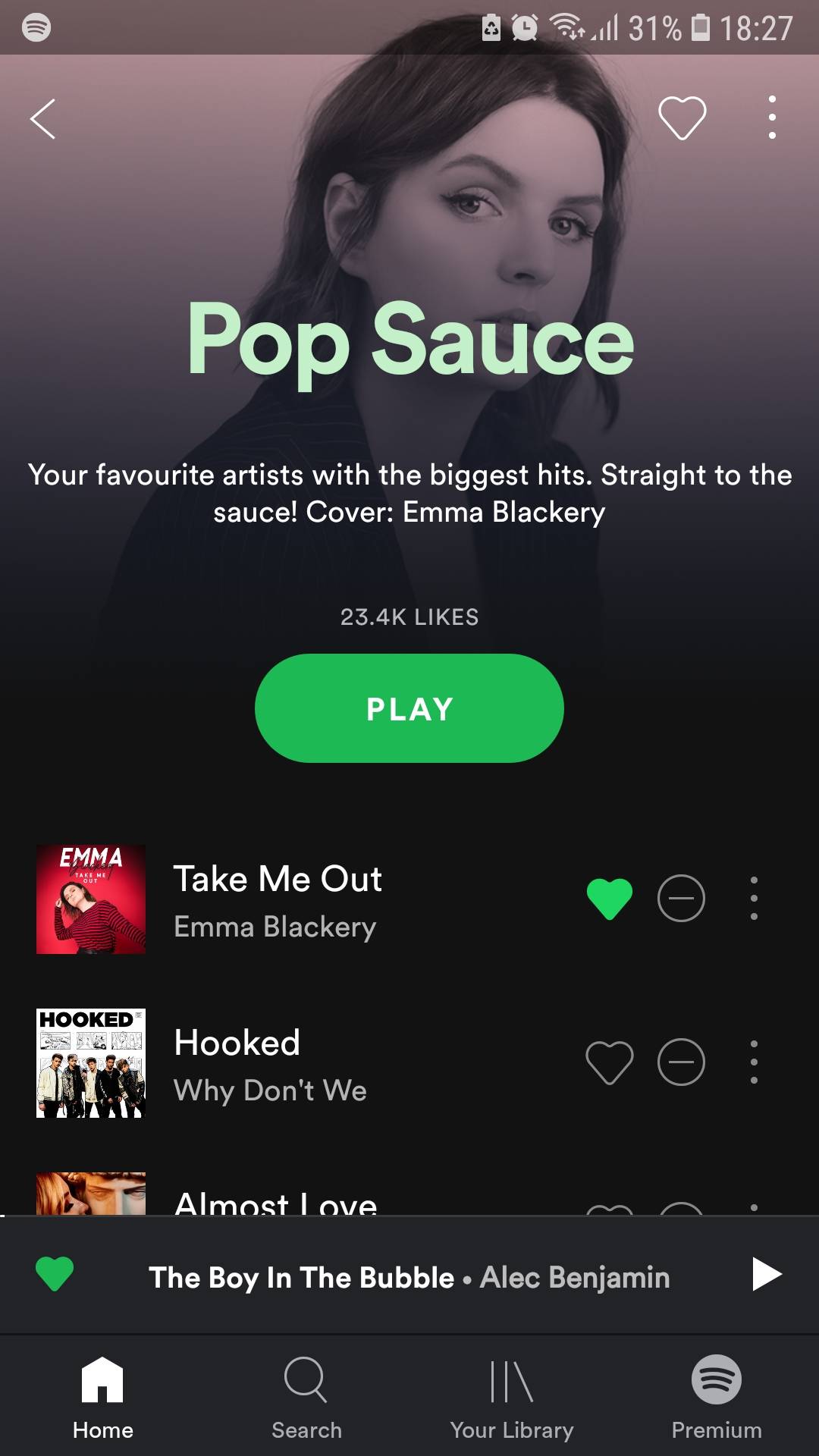Open the Search tab
Screen dimensions: 819x1456
click(x=306, y=1398)
